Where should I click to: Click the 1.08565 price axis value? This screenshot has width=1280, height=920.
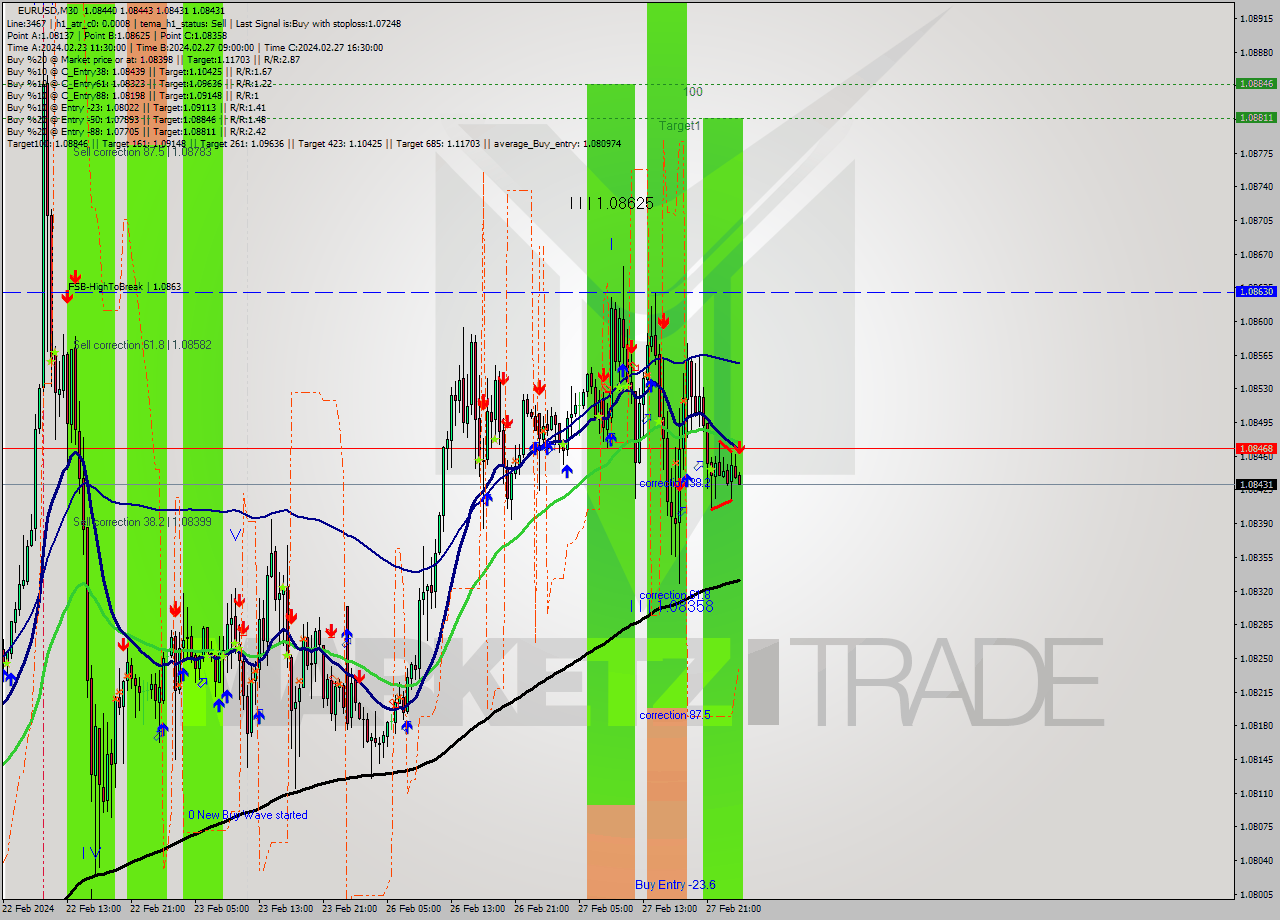(1256, 355)
